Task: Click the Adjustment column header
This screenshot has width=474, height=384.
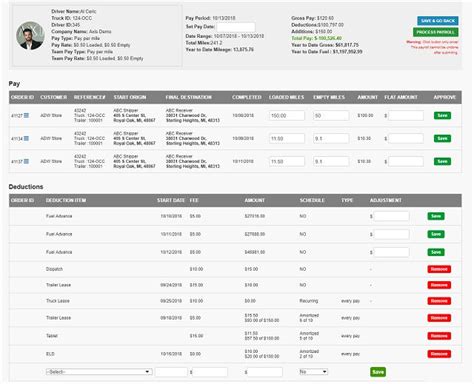Action: click(x=386, y=200)
